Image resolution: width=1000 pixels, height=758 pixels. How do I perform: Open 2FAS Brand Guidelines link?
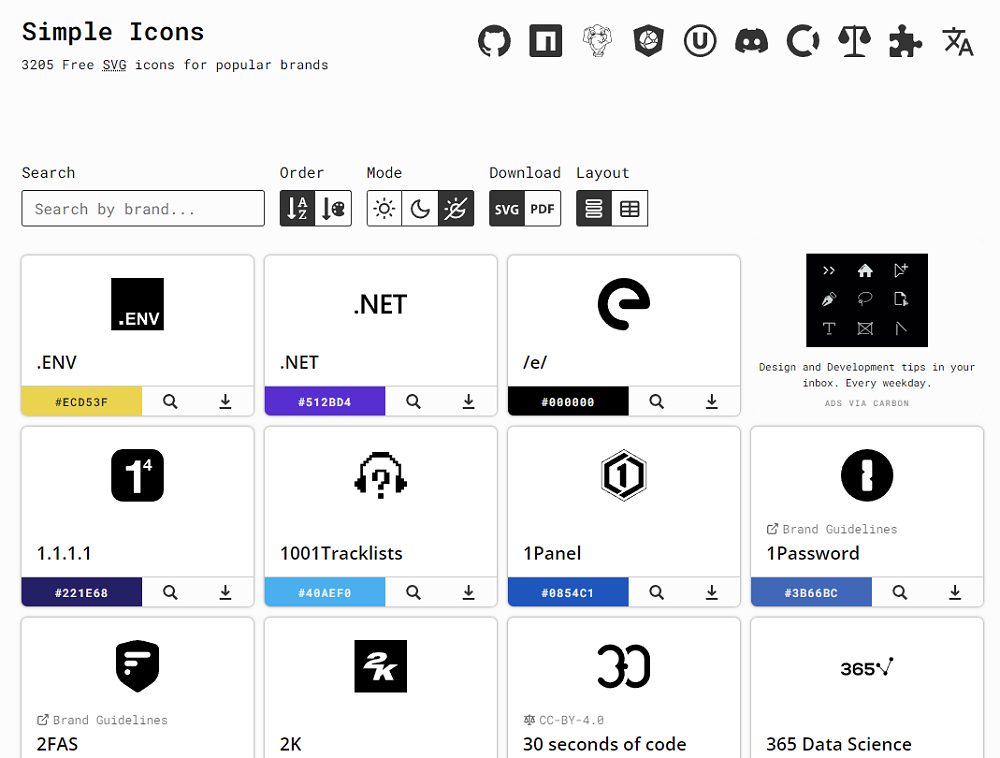click(x=102, y=720)
